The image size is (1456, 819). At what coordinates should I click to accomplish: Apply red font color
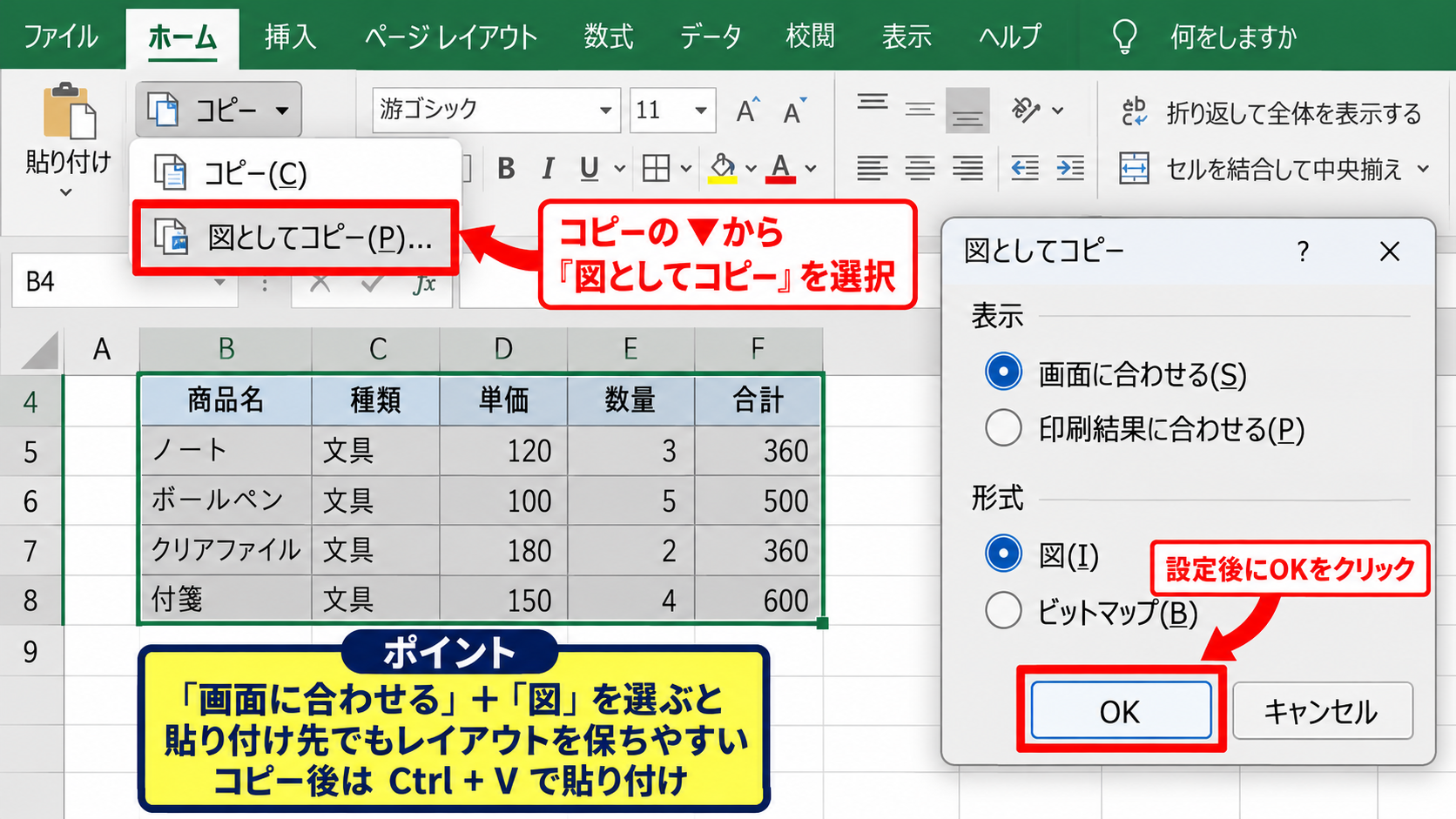pyautogui.click(x=781, y=167)
